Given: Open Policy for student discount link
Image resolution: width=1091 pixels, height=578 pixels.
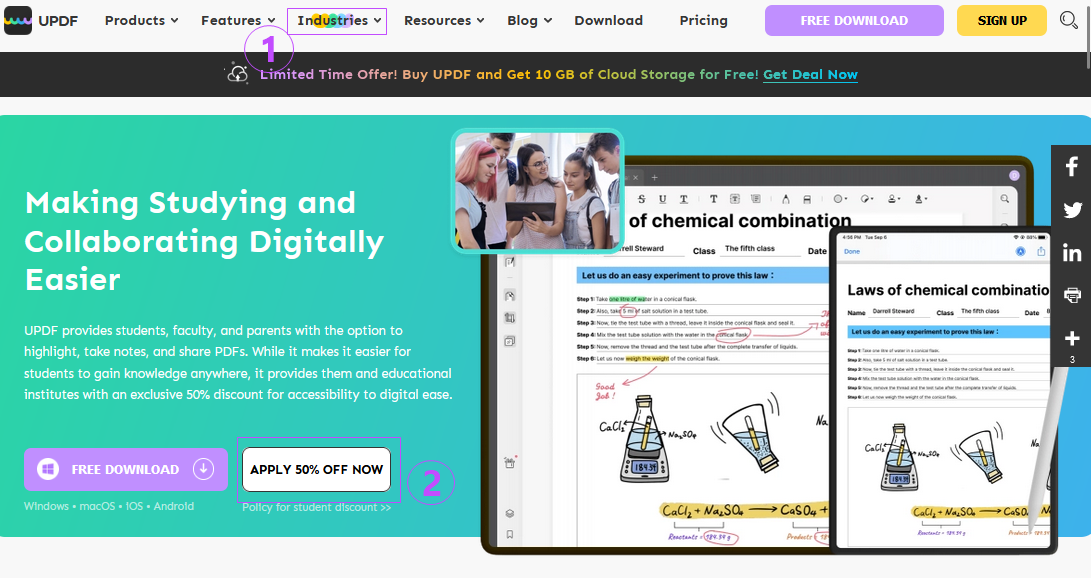Looking at the screenshot, I should click(x=317, y=507).
